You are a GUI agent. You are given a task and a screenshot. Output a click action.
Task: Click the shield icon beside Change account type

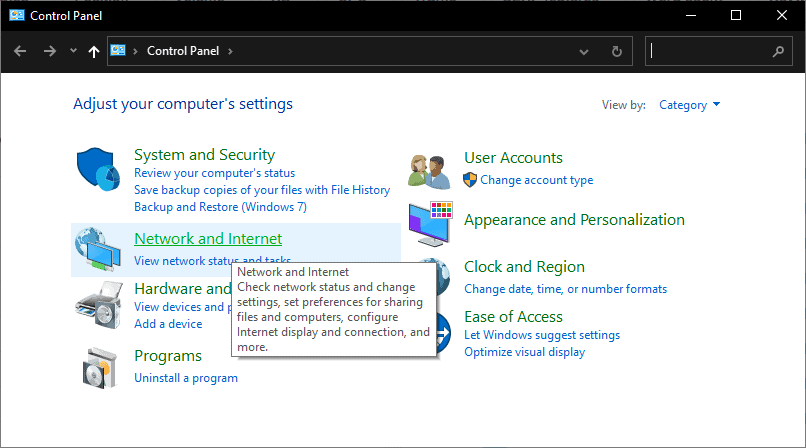coord(470,180)
